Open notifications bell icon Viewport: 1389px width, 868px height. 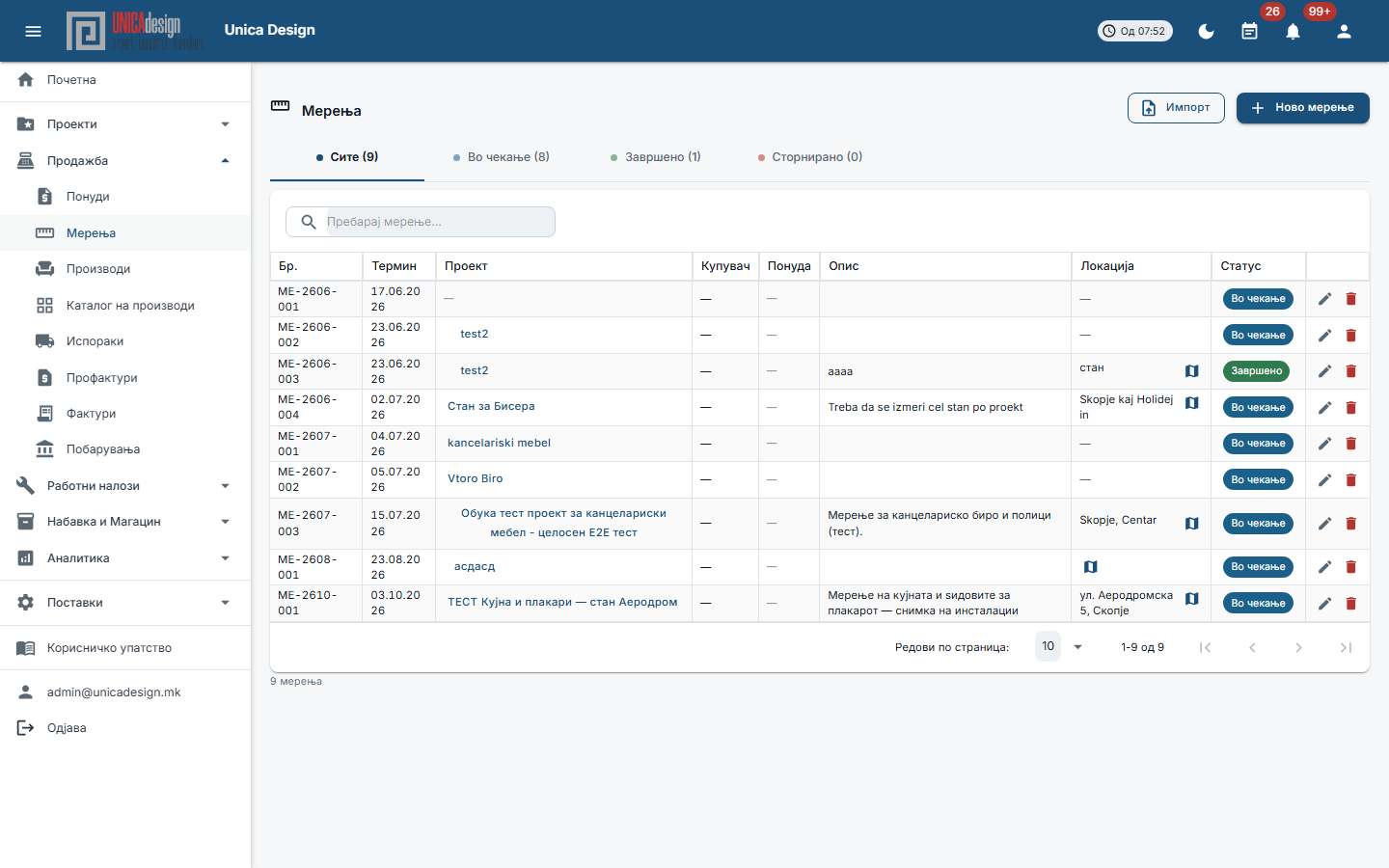(1293, 31)
